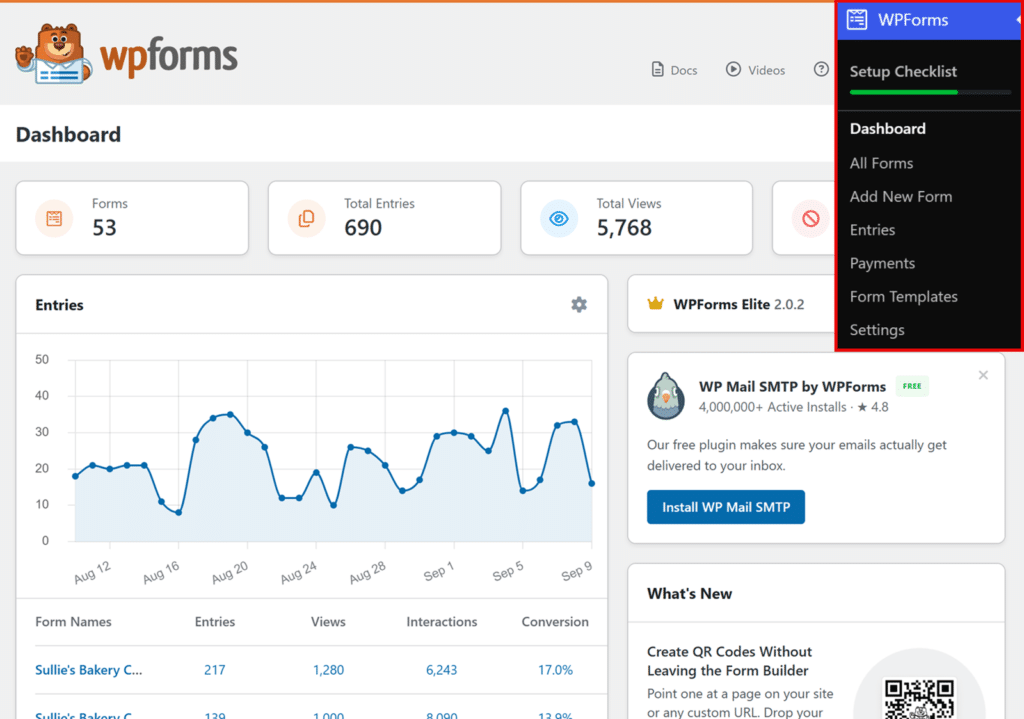Click the Total Views eye icon
This screenshot has width=1024, height=719.
pos(558,218)
